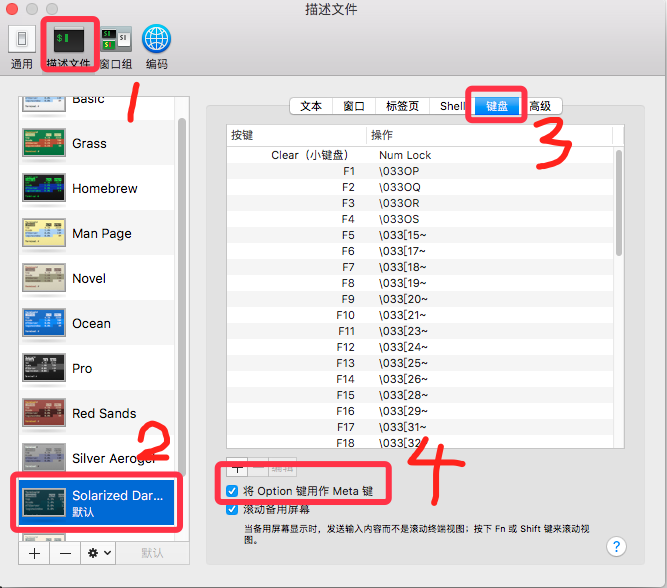Add a new profile with plus button

34,553
